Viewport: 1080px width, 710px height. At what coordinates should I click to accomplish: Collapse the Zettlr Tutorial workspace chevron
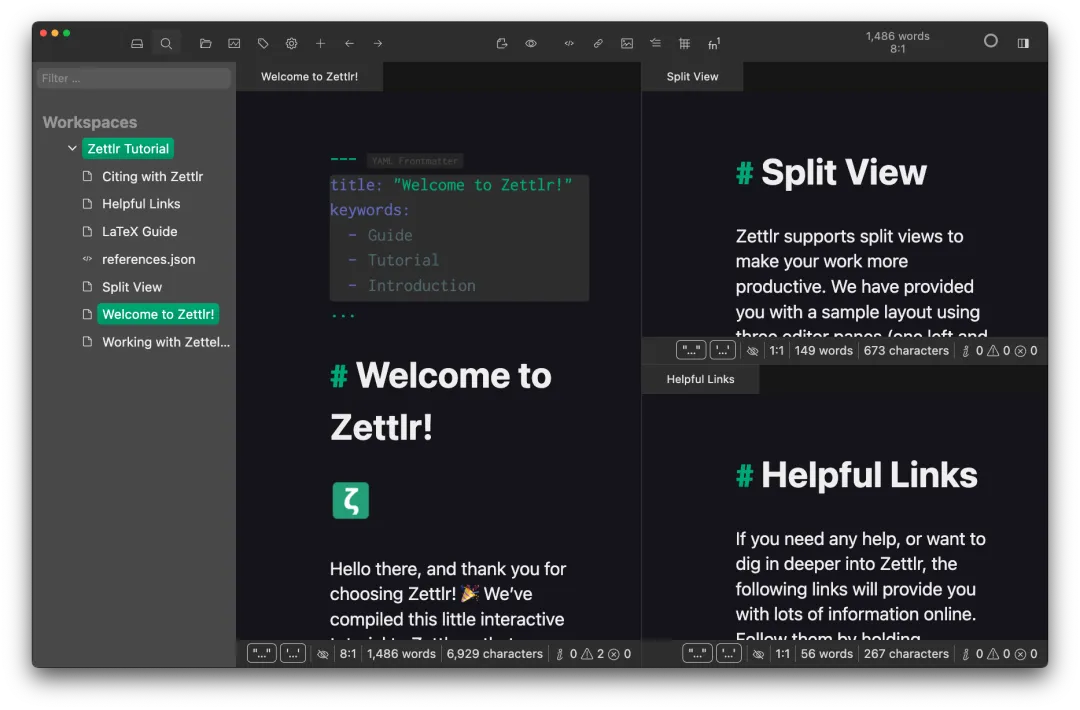72,148
